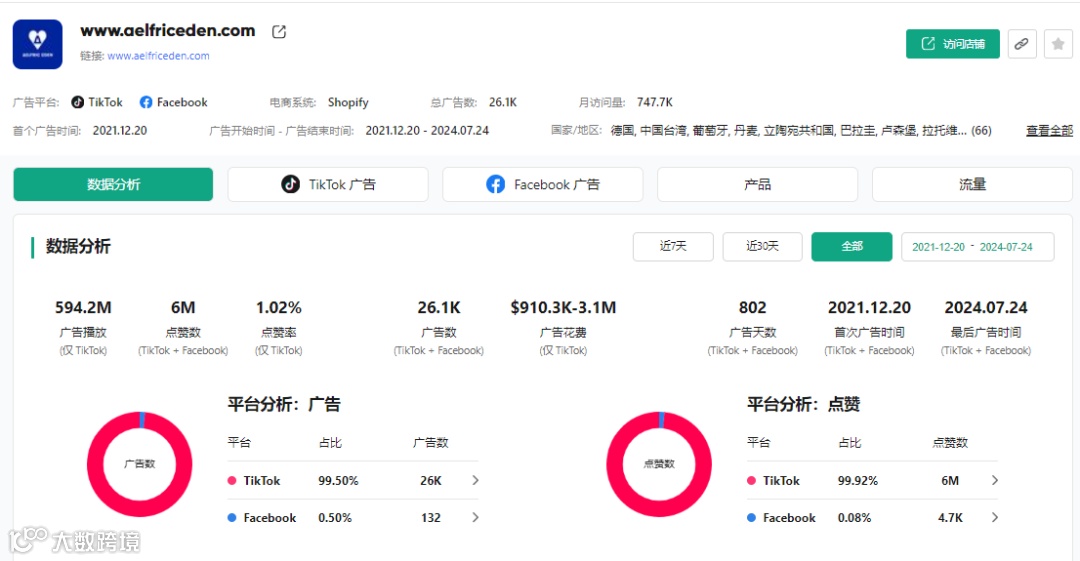Click the 99.50% TikTok ad share cell
Image resolution: width=1080 pixels, height=561 pixels.
338,480
